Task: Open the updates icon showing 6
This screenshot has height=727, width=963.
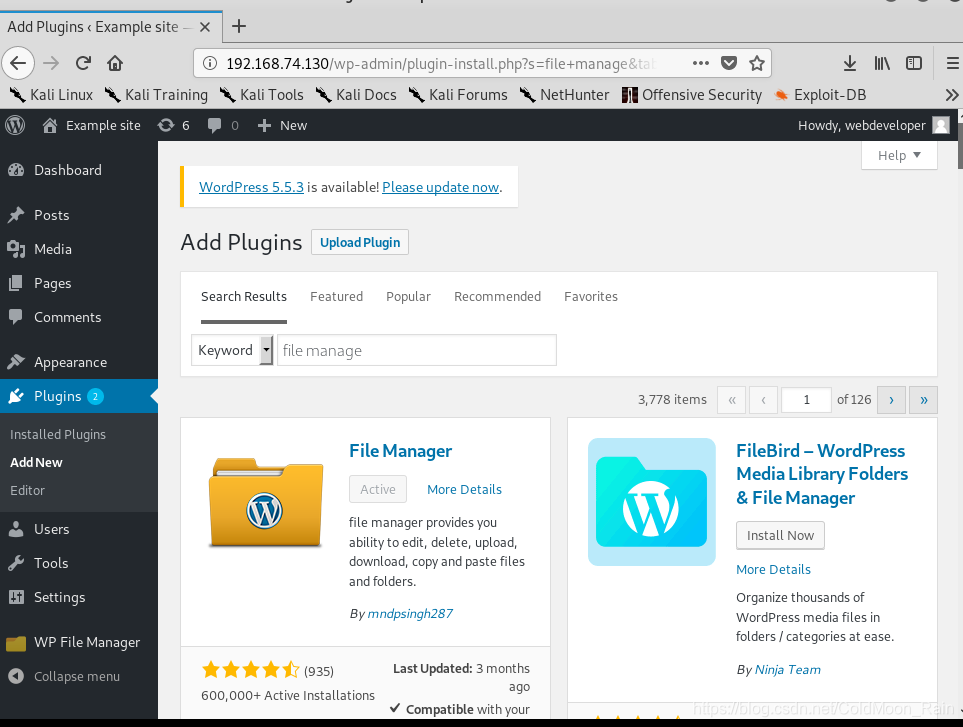Action: (173, 125)
